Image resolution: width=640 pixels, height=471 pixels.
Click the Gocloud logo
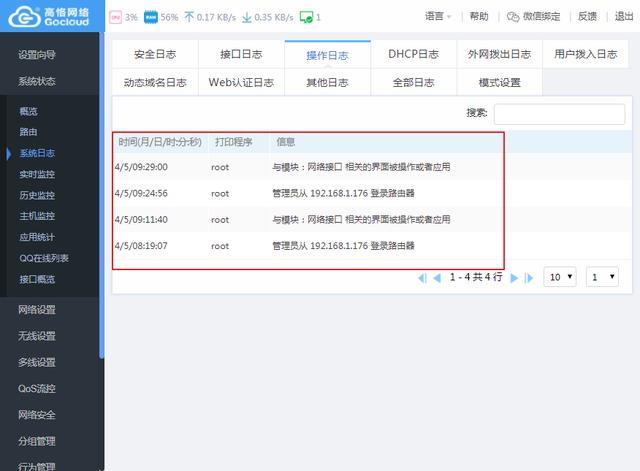click(x=49, y=17)
